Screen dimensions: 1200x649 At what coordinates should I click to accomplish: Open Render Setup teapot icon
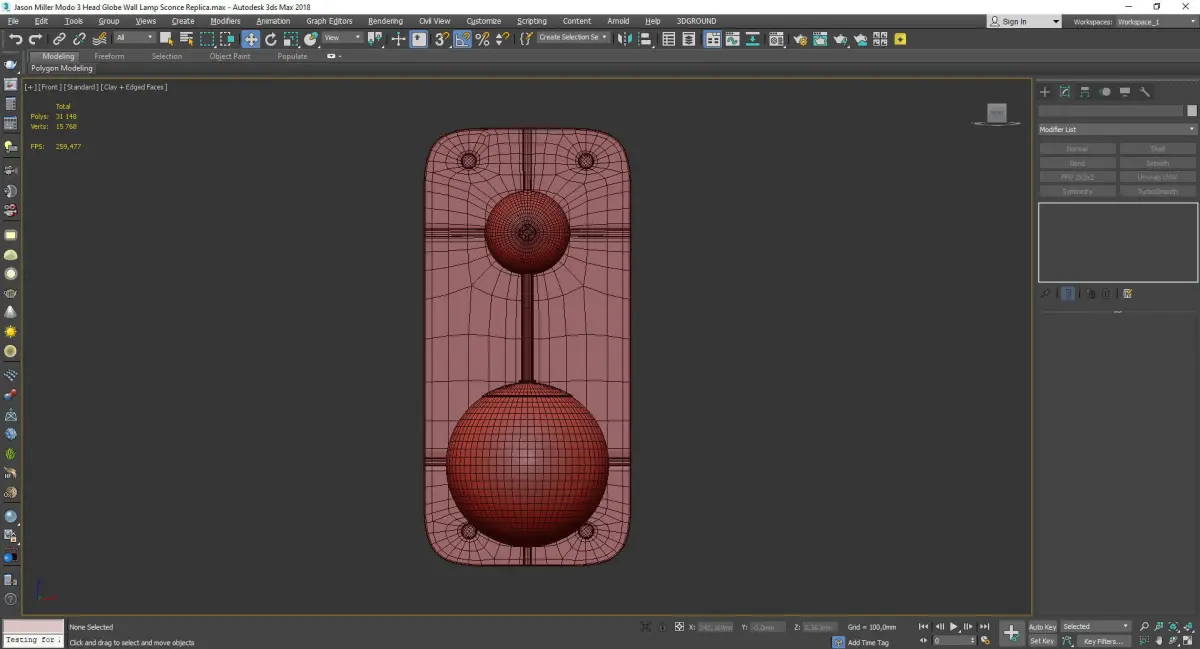point(800,39)
